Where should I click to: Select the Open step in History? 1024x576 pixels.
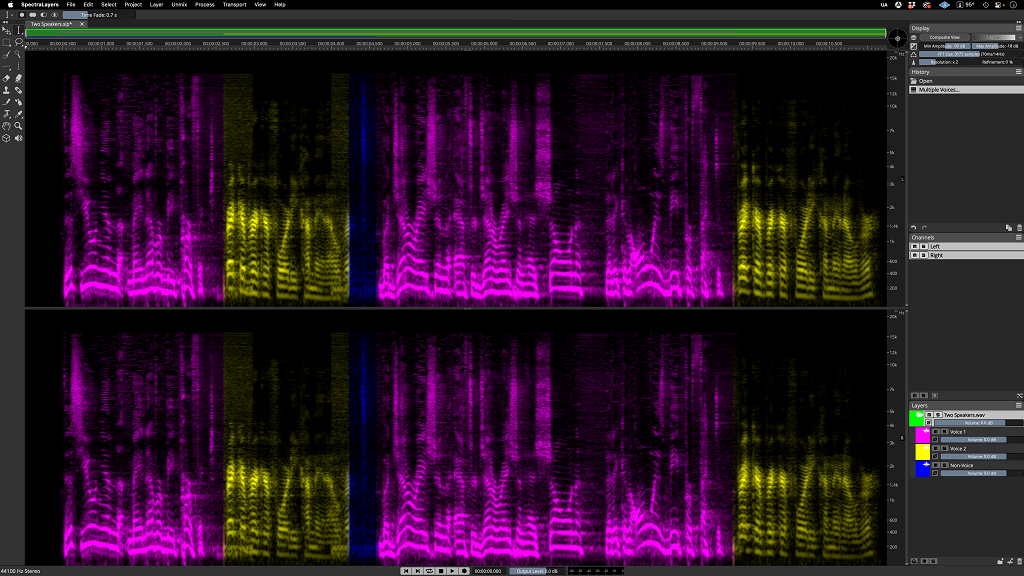965,81
